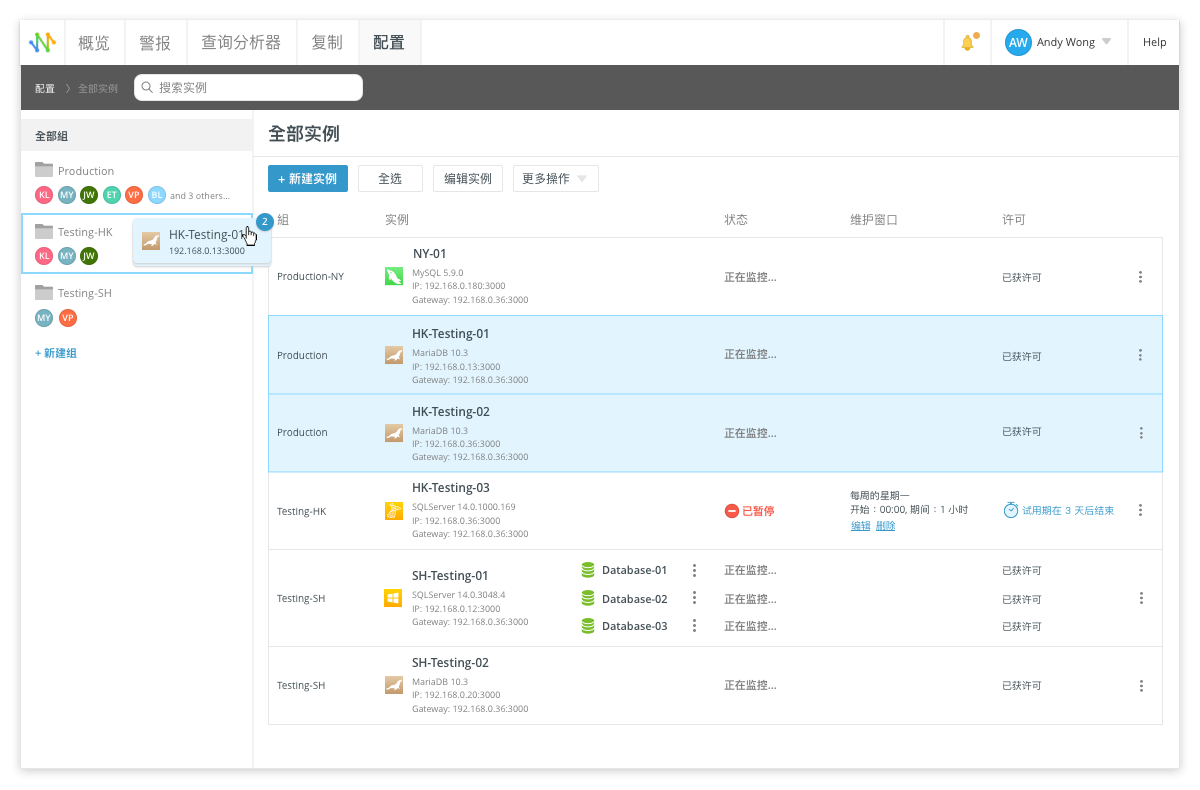Click the Production group folder icon

[44, 170]
